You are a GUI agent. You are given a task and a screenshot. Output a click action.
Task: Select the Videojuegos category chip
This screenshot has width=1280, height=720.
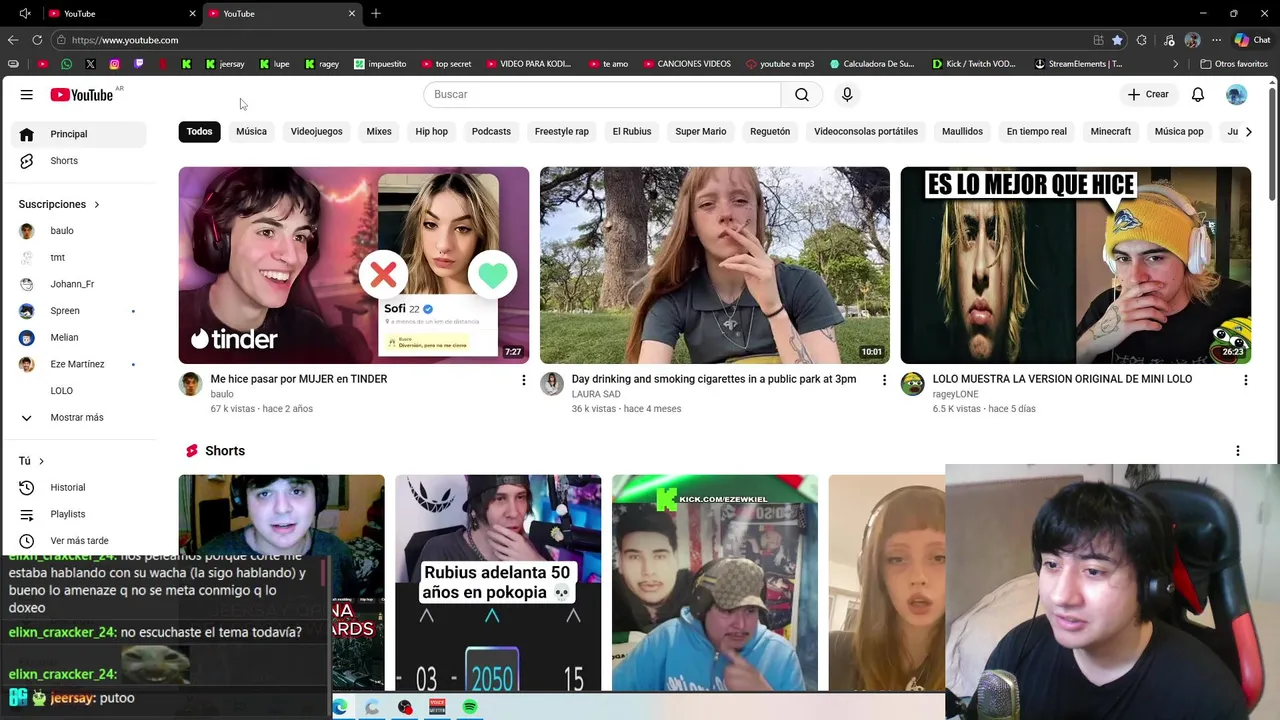point(316,131)
